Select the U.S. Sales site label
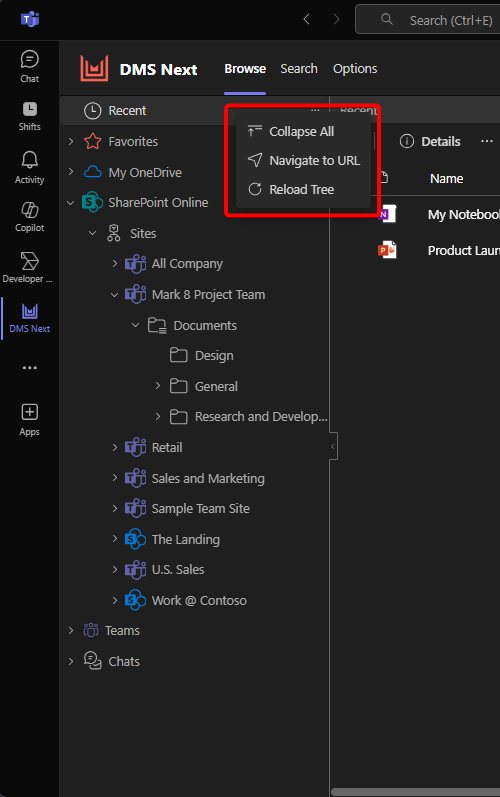The image size is (500, 797). (178, 569)
